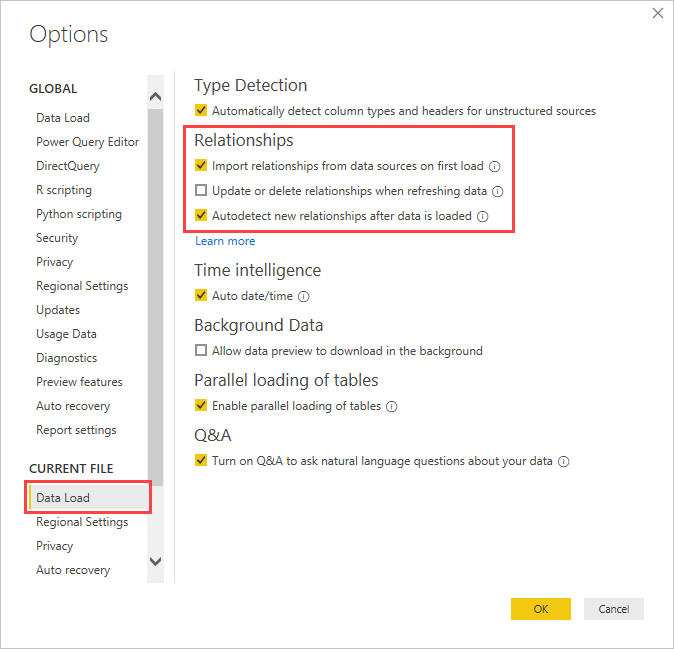674x649 pixels.
Task: Click info icon beside Update or delete relationships
Action: tap(497, 191)
